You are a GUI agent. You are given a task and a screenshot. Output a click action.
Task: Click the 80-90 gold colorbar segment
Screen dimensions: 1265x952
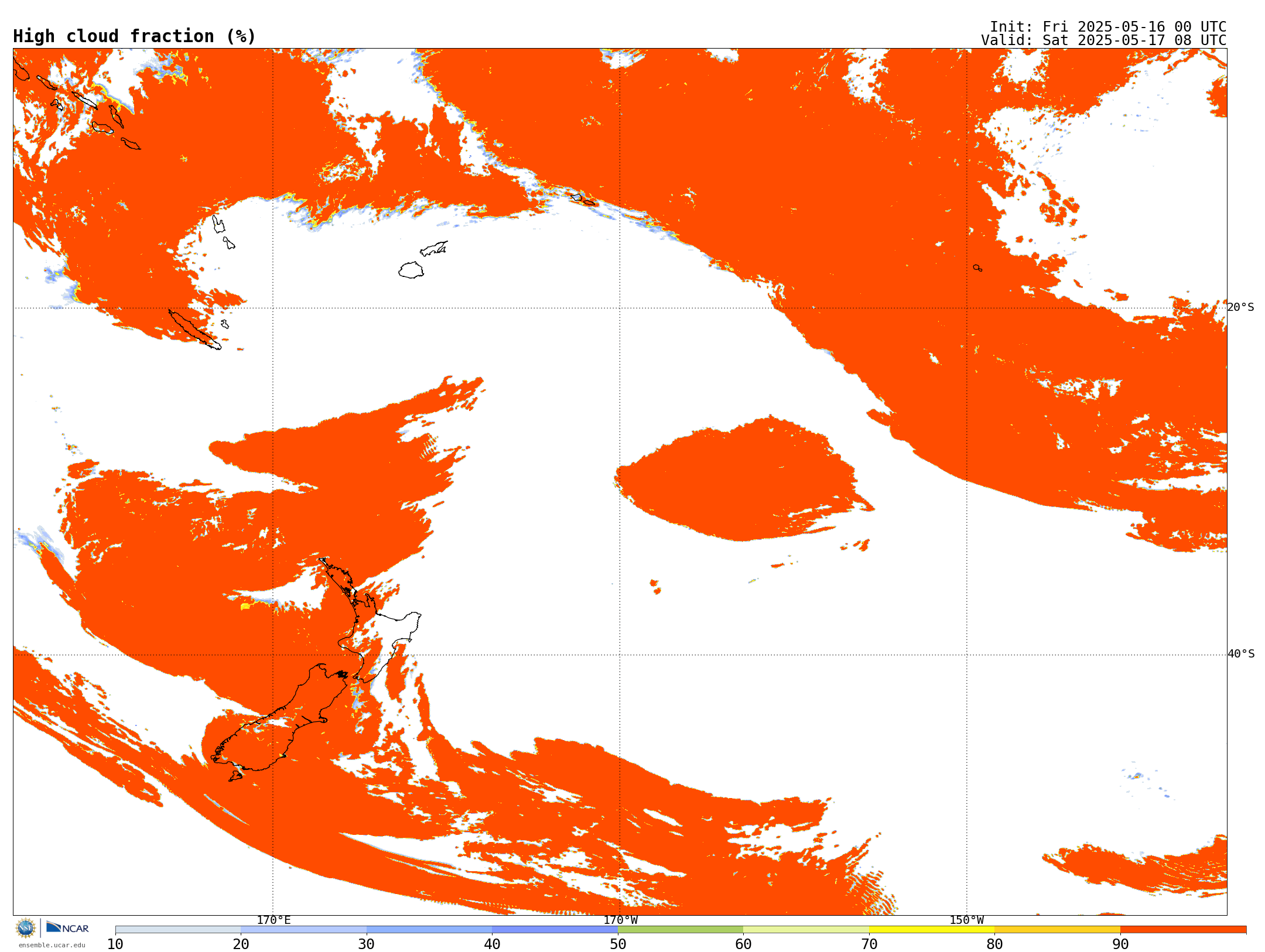click(1057, 930)
